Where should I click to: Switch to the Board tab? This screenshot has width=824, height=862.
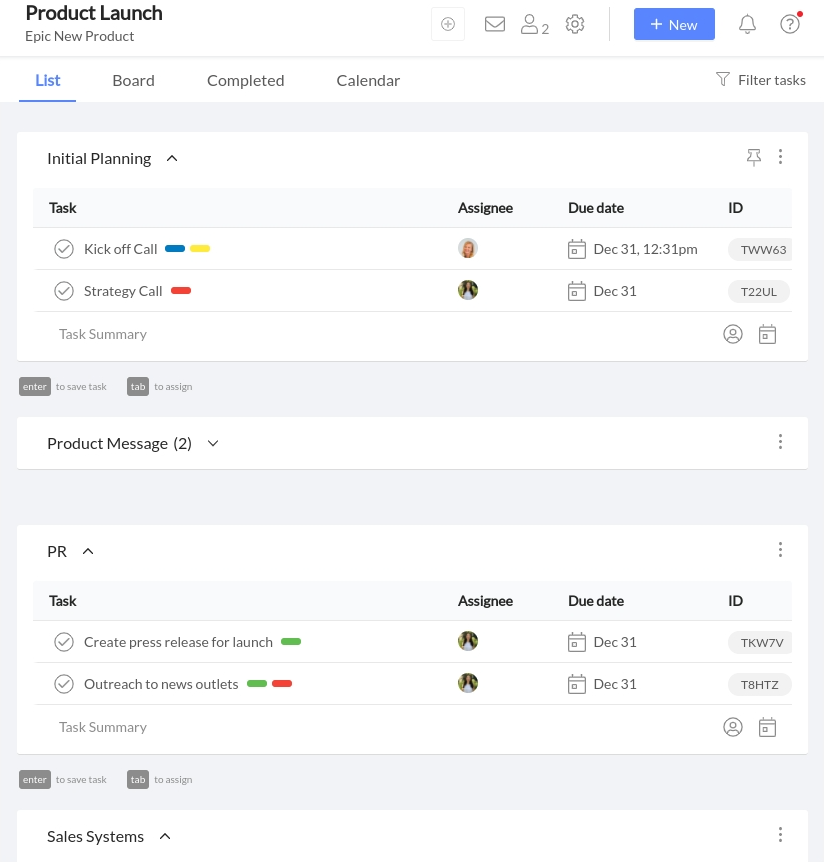coord(133,80)
